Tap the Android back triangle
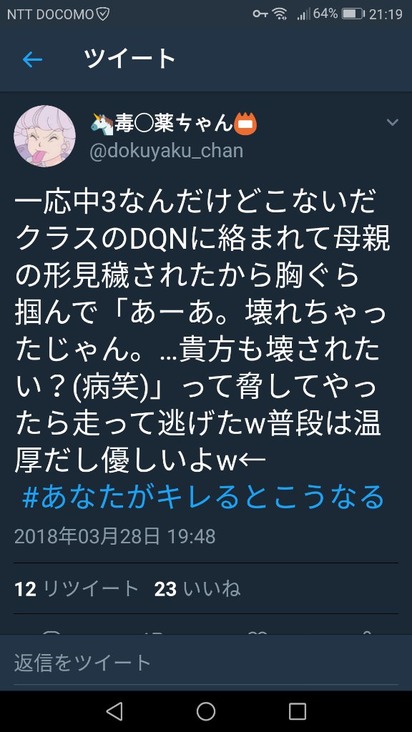The image size is (412, 732). tap(114, 711)
